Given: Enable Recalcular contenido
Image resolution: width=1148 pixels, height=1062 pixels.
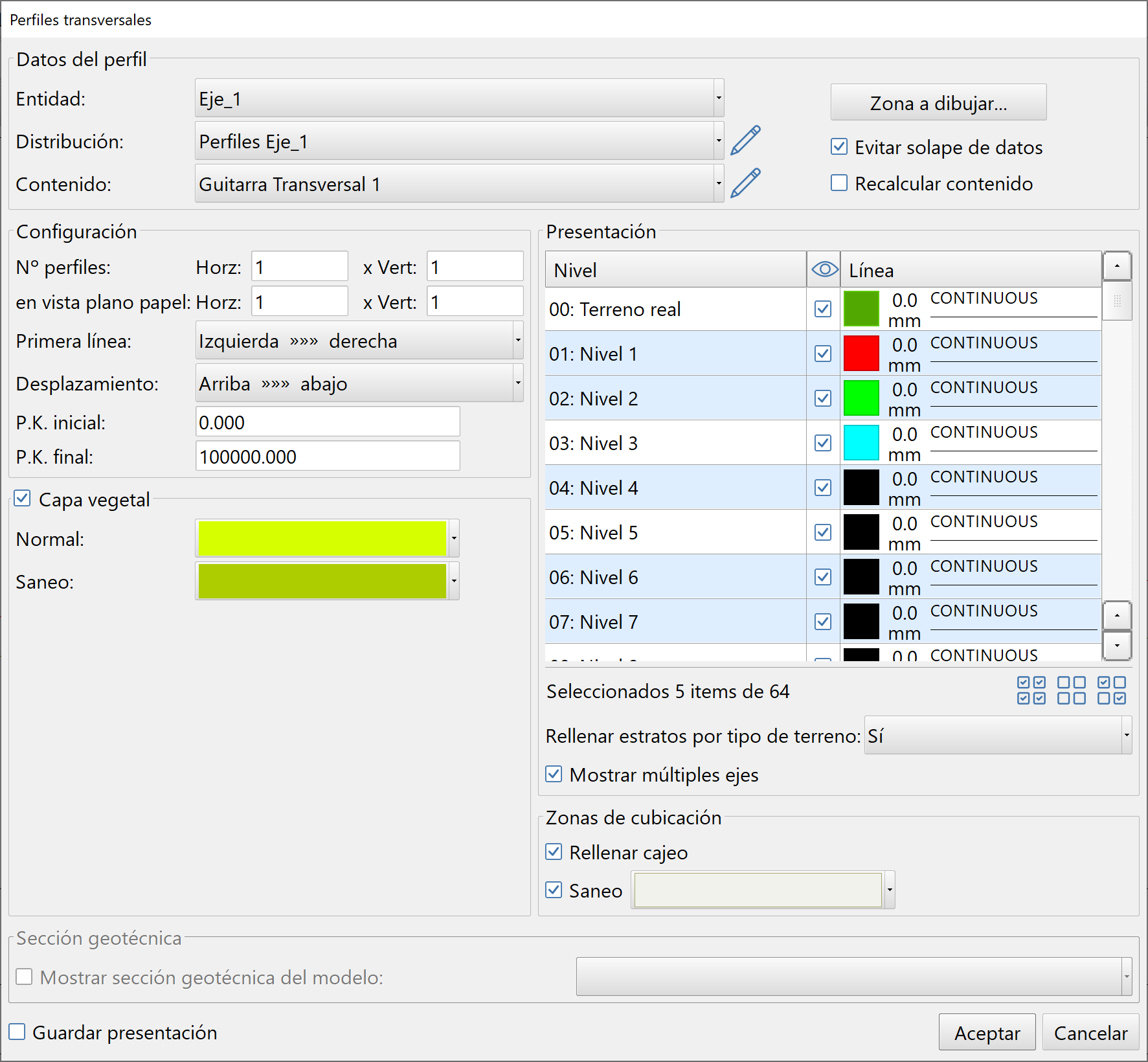Looking at the screenshot, I should [x=838, y=183].
